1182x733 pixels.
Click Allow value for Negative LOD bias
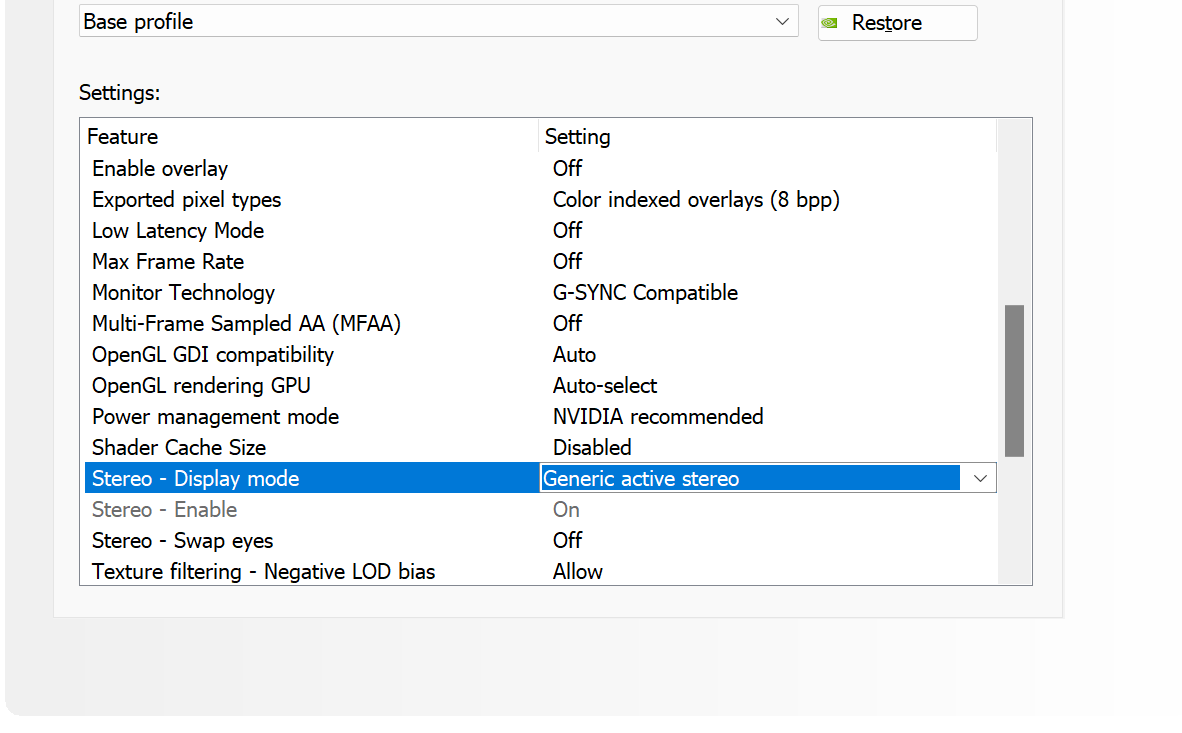pyautogui.click(x=577, y=572)
